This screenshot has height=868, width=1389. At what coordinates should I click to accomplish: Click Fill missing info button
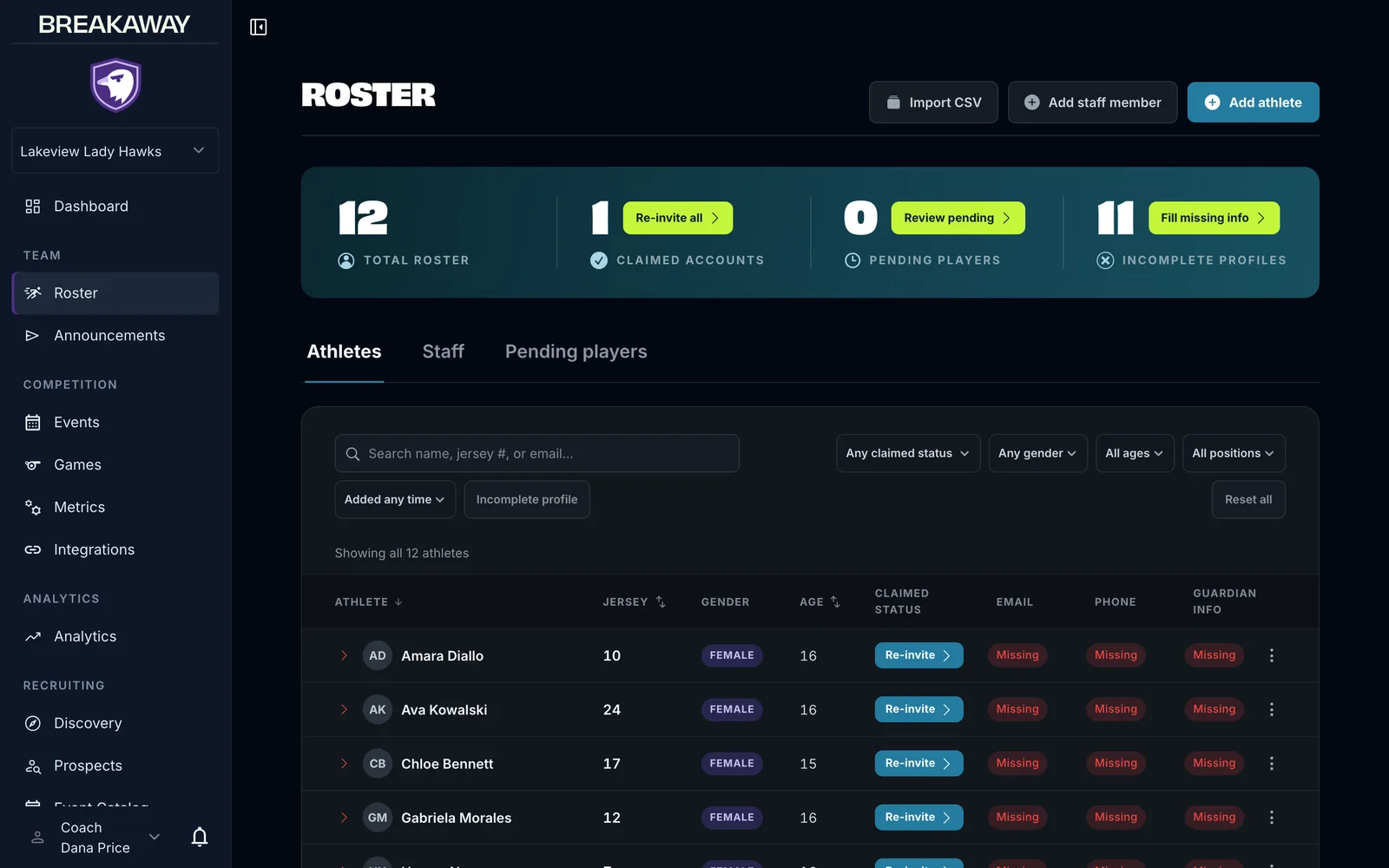[x=1214, y=218]
